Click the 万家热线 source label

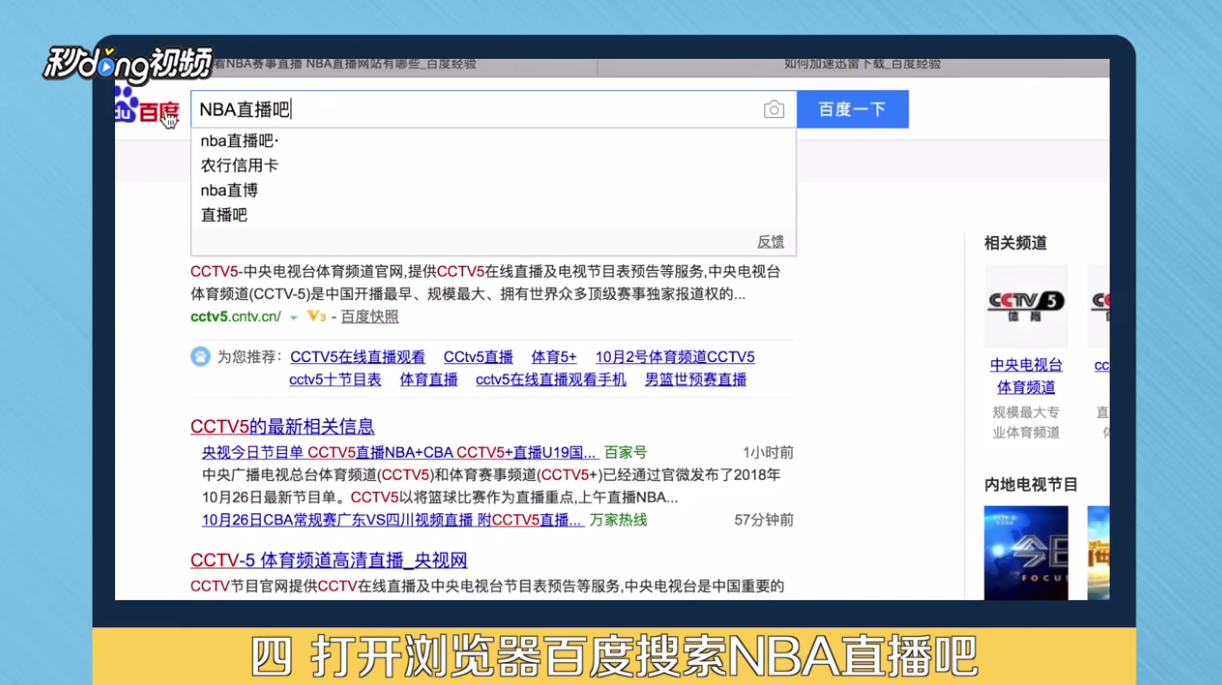(618, 520)
